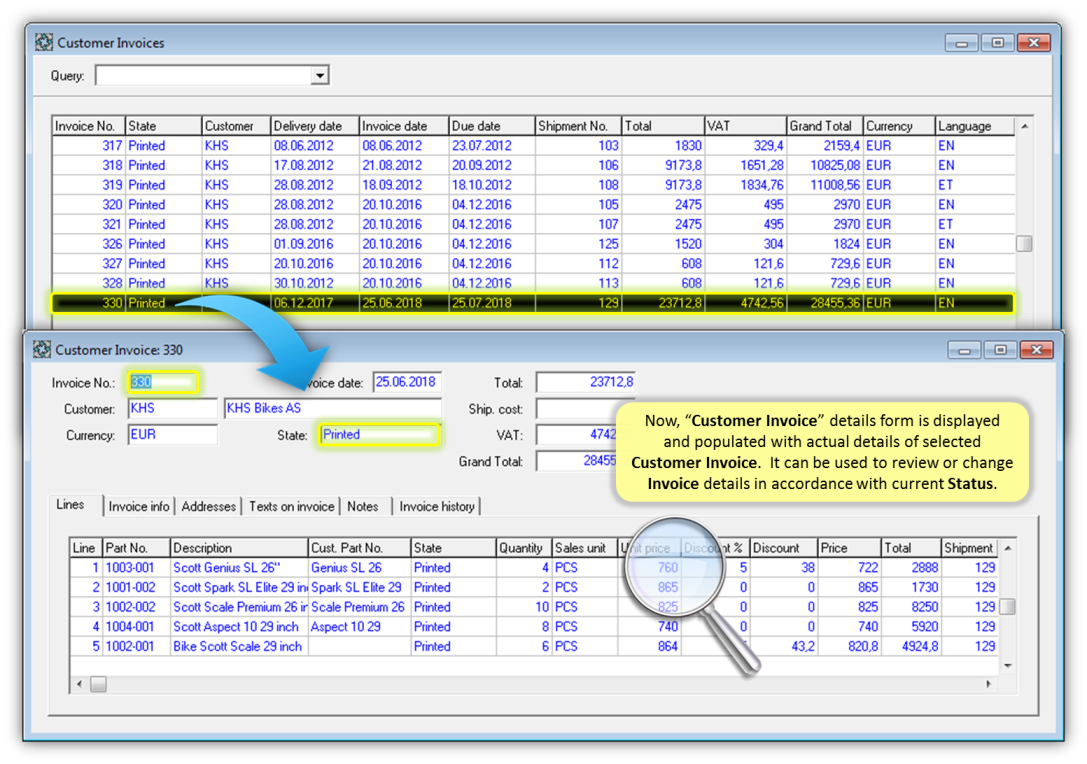This screenshot has width=1087, height=764.
Task: Click the Invoice No. field showing 330
Action: pos(164,382)
